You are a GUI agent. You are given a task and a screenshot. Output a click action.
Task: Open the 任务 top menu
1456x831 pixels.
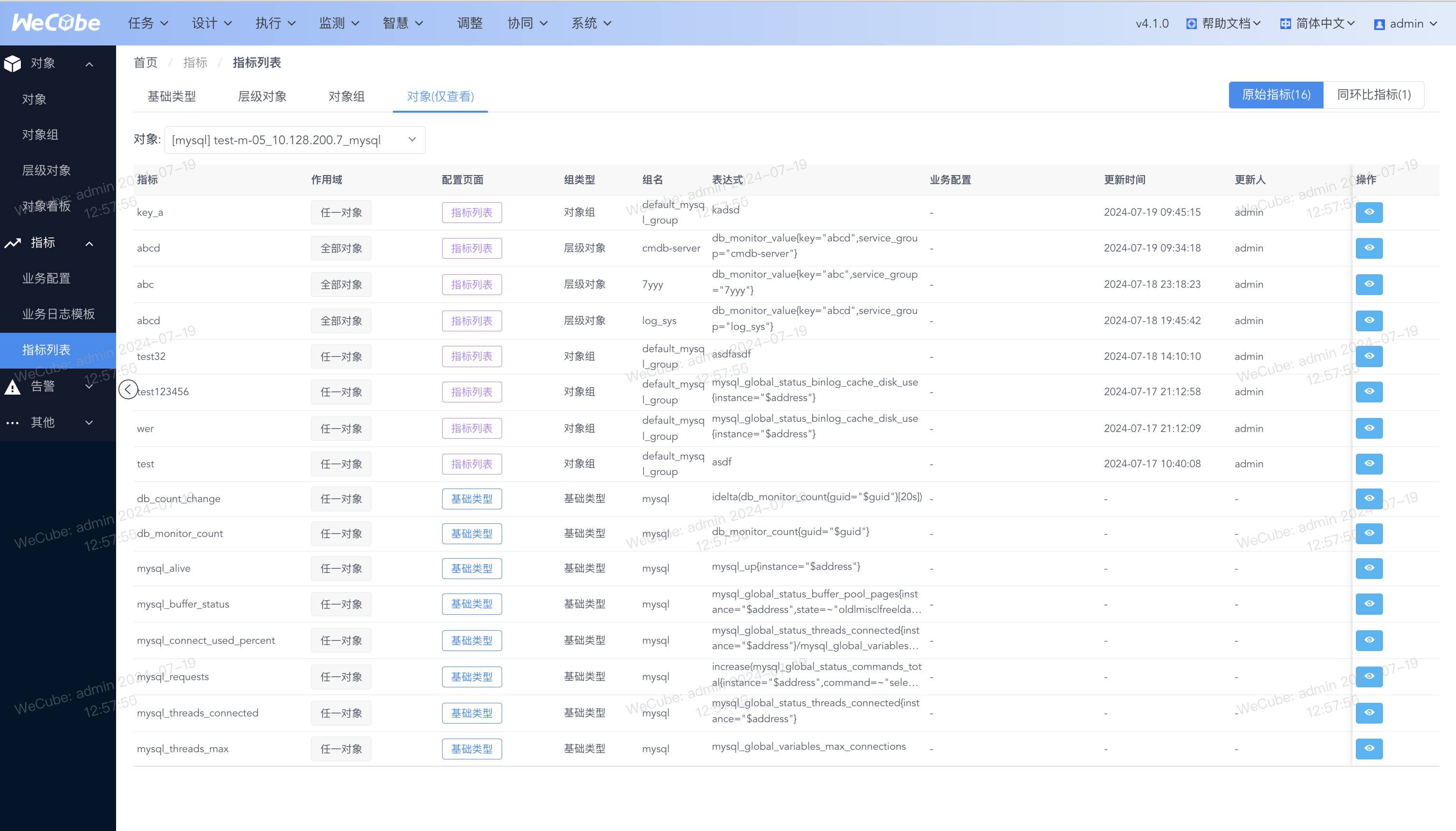click(148, 23)
